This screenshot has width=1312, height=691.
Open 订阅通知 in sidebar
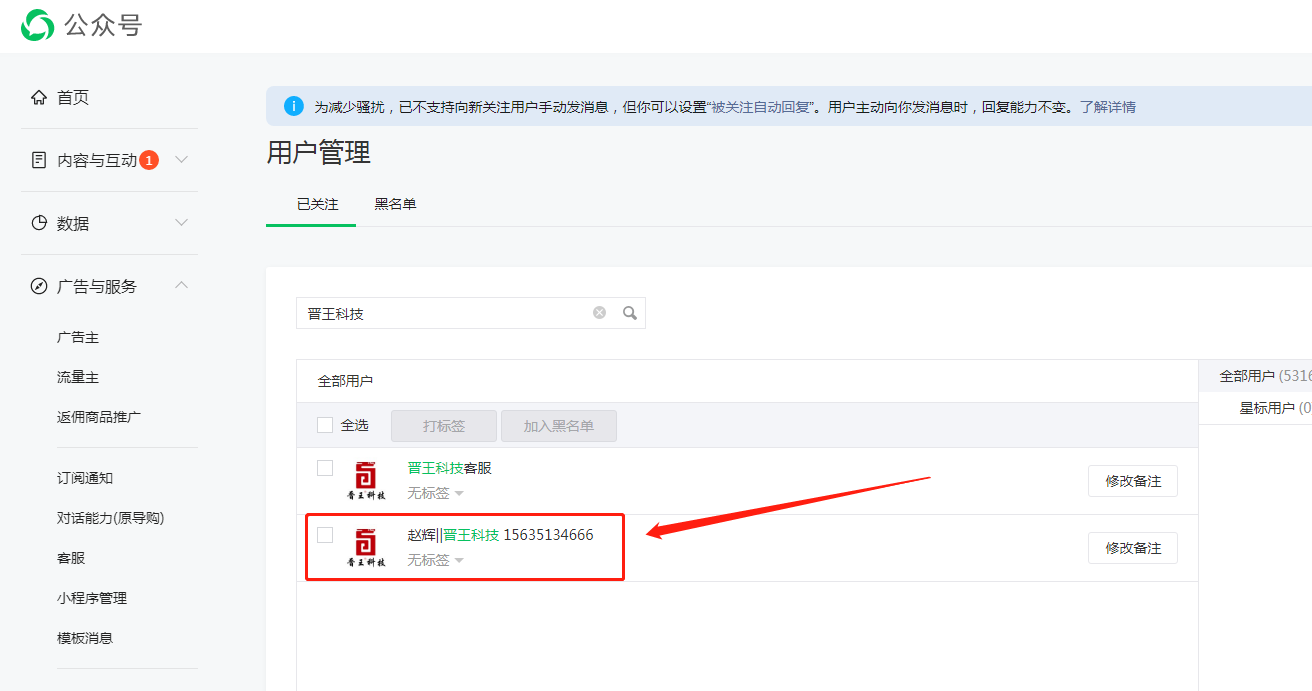pos(85,478)
